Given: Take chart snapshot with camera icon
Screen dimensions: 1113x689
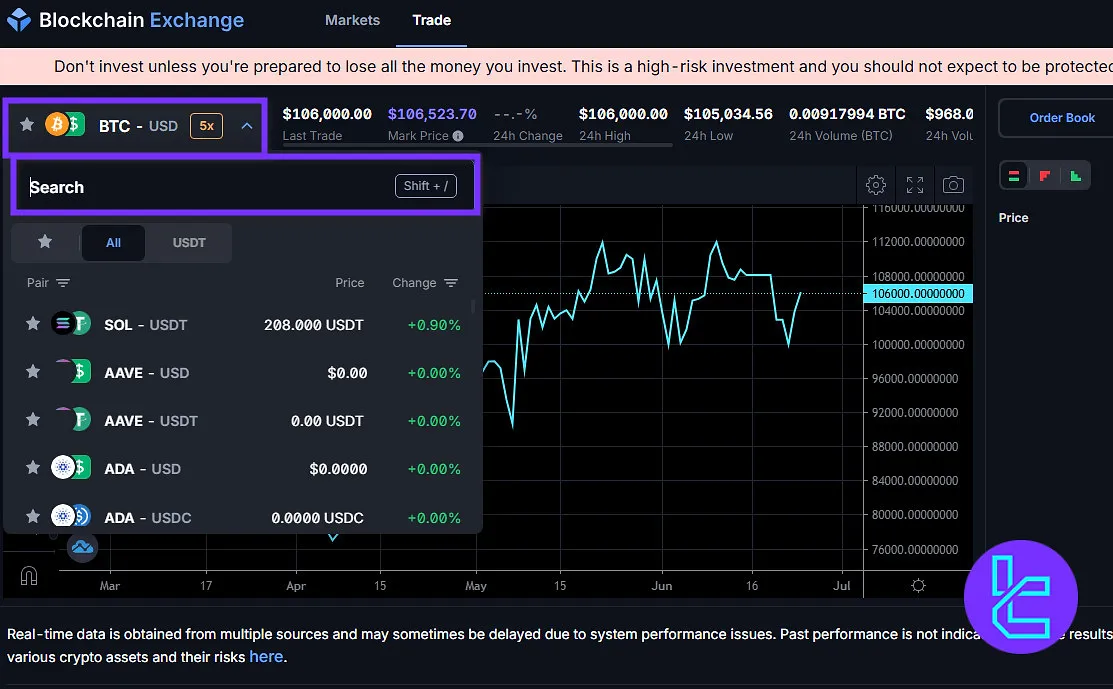Looking at the screenshot, I should pos(953,185).
